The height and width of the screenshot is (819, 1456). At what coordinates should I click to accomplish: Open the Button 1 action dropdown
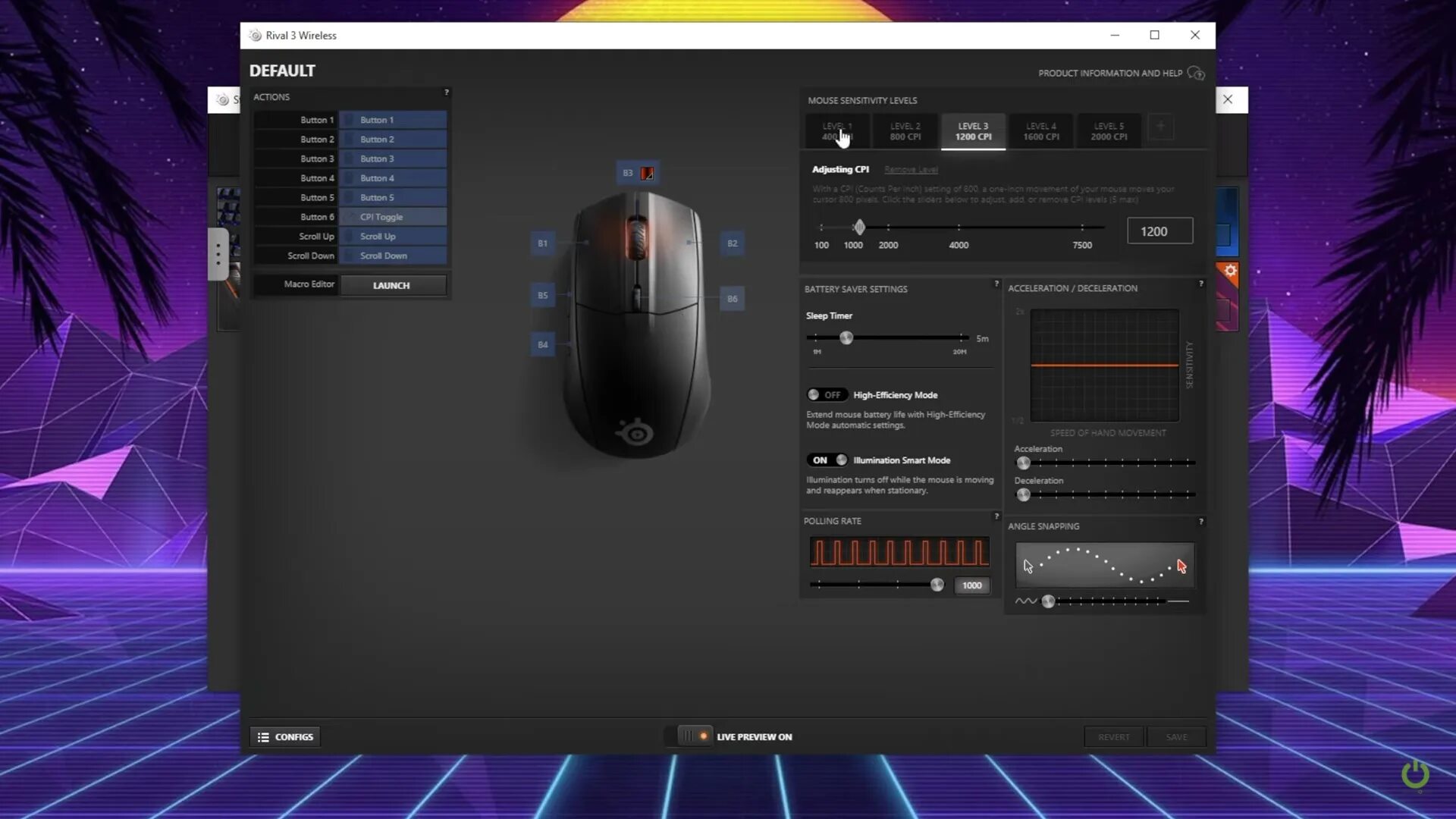[393, 120]
